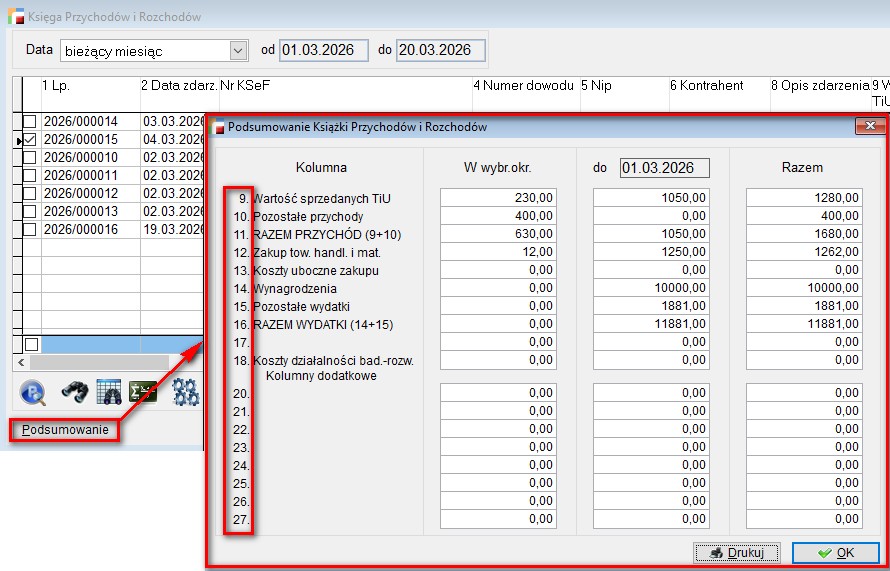Click the table search icon with binoculars
The height and width of the screenshot is (571, 890).
tap(109, 392)
